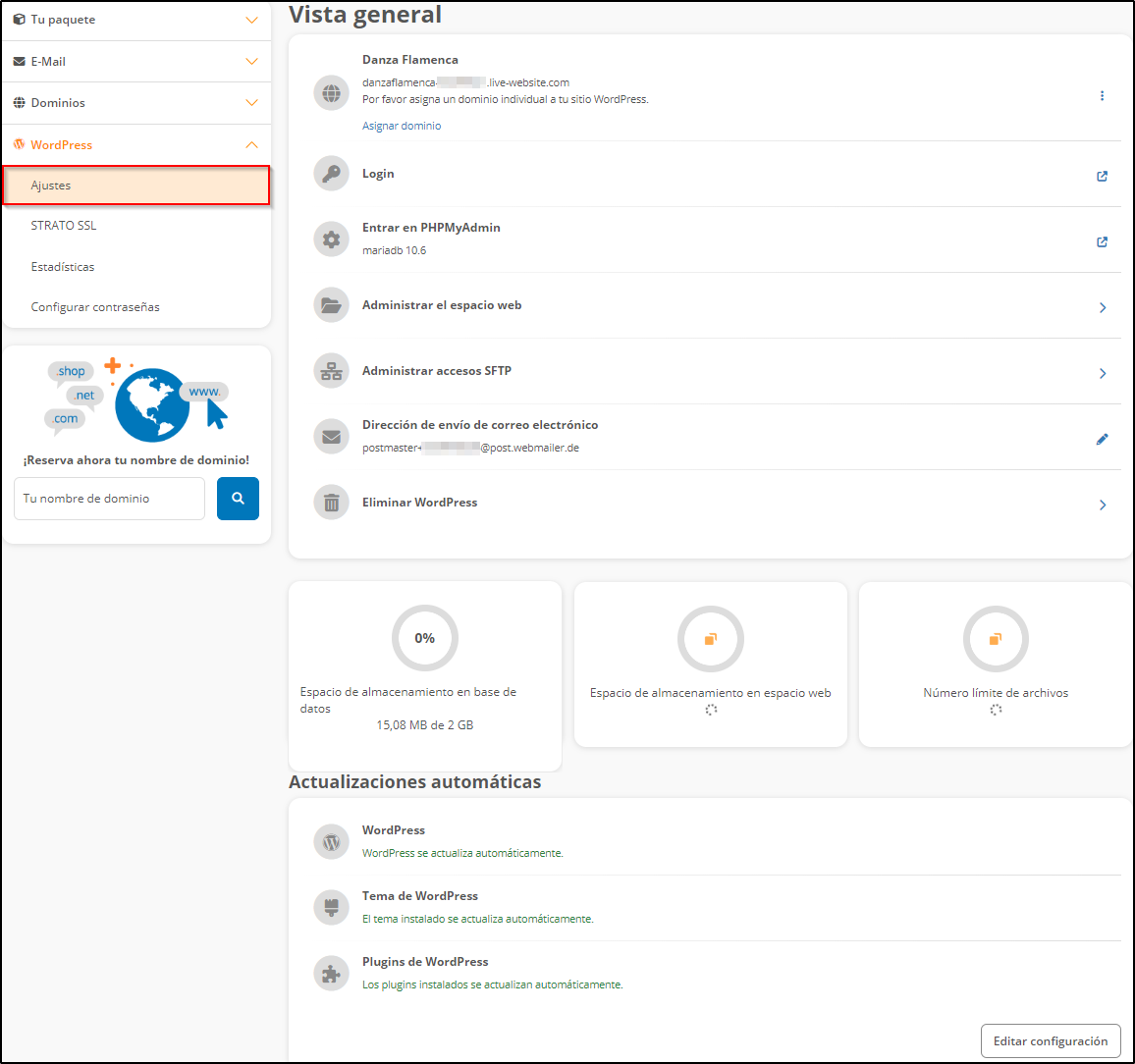Expand the E-Mail menu section
Screen dimensions: 1135x1064
[x=251, y=62]
